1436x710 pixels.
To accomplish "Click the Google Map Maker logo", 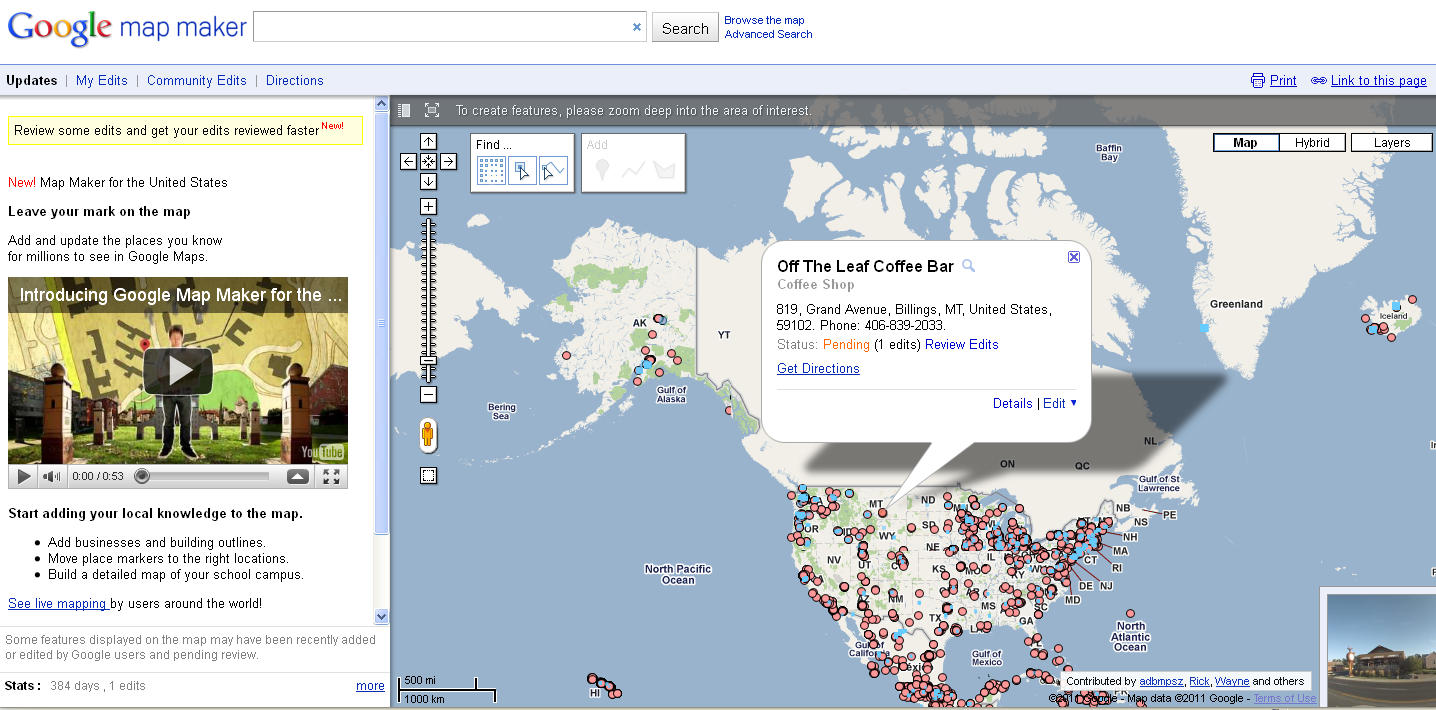I will (127, 27).
